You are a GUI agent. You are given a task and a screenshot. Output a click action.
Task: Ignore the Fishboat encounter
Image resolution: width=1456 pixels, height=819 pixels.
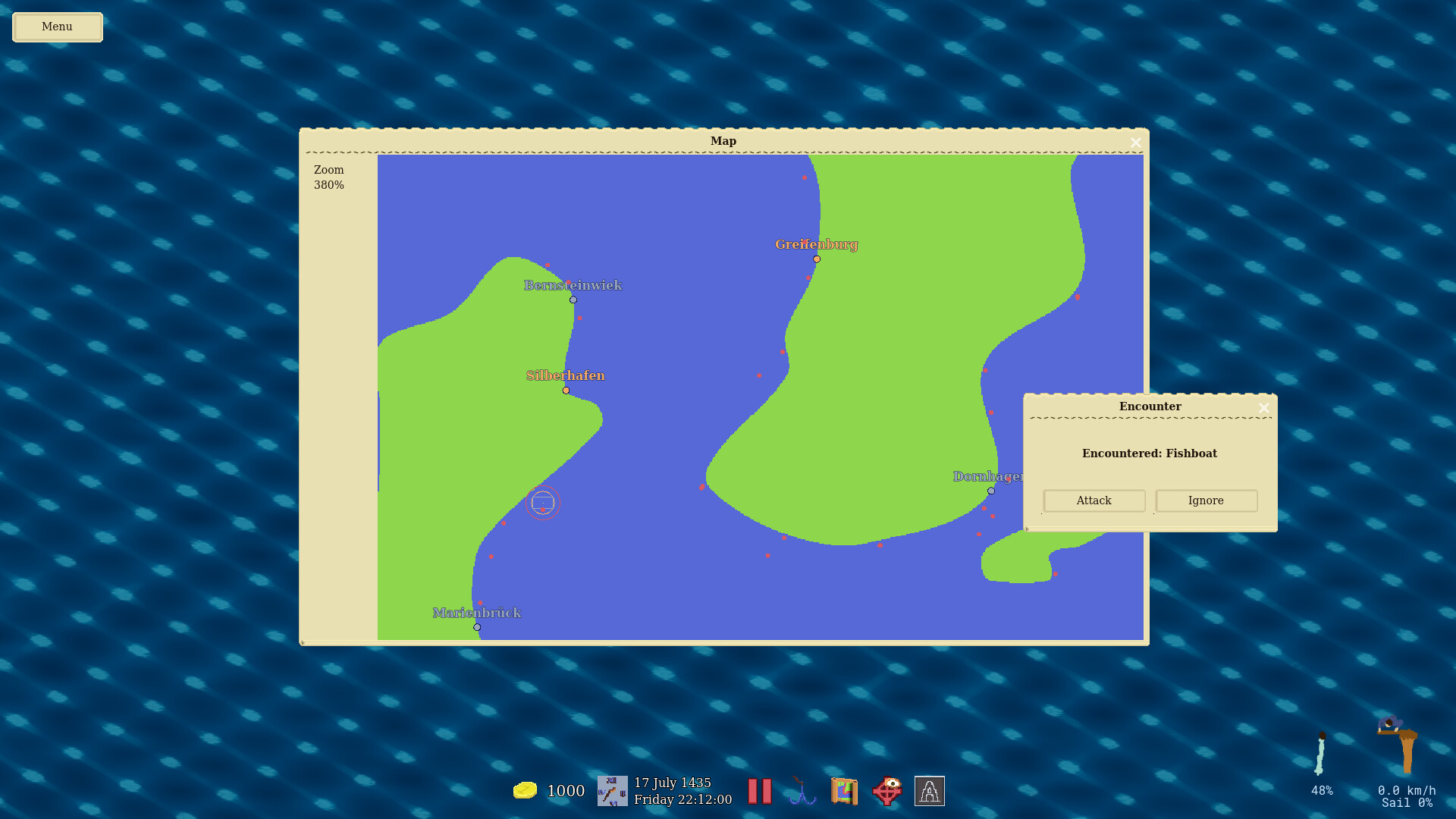(1206, 500)
